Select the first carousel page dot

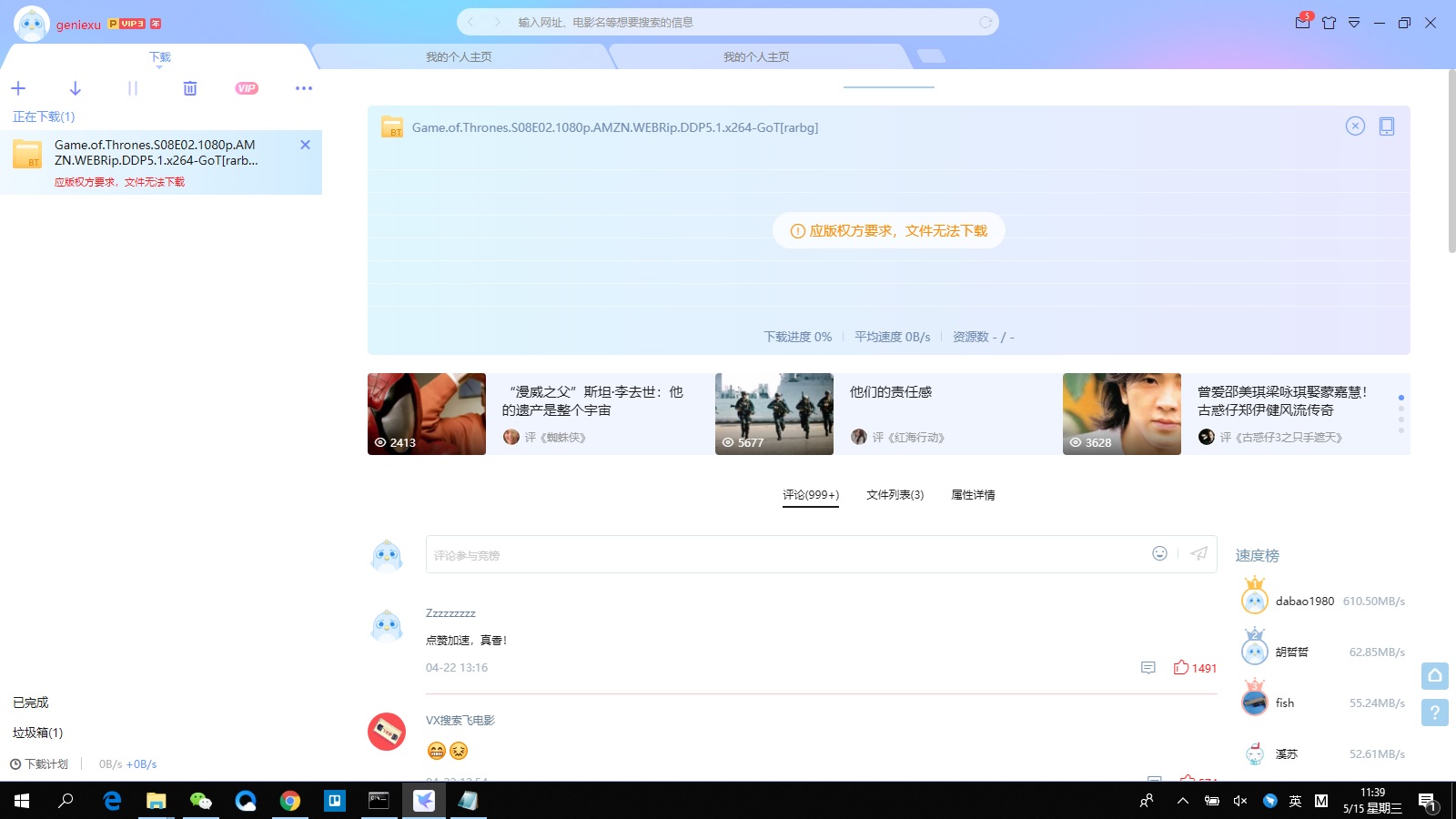pos(1401,398)
